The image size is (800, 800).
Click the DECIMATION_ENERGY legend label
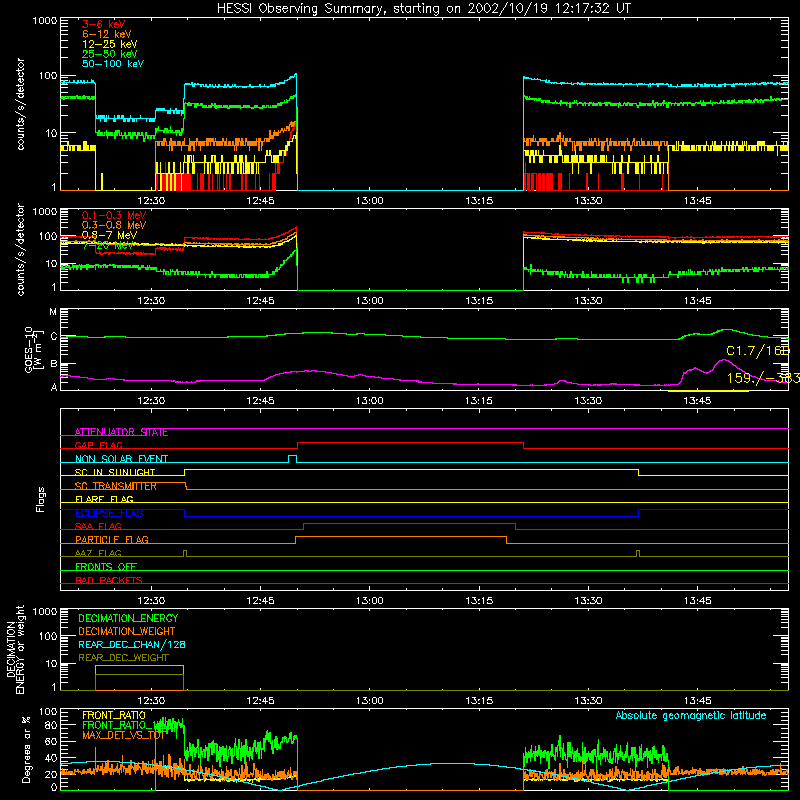[x=128, y=618]
